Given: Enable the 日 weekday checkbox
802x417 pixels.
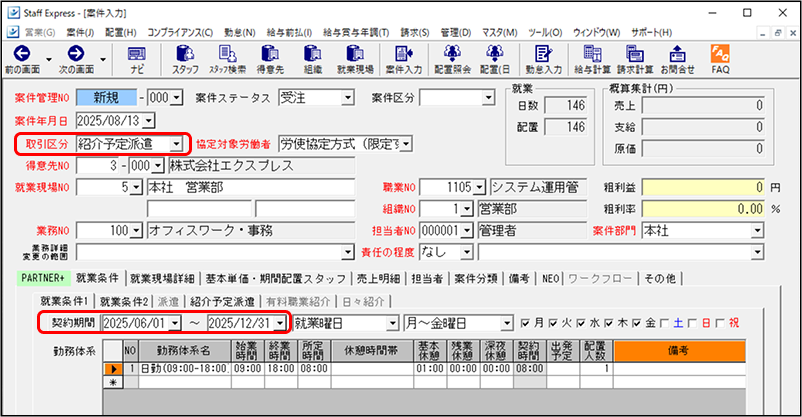Looking at the screenshot, I should tap(692, 323).
